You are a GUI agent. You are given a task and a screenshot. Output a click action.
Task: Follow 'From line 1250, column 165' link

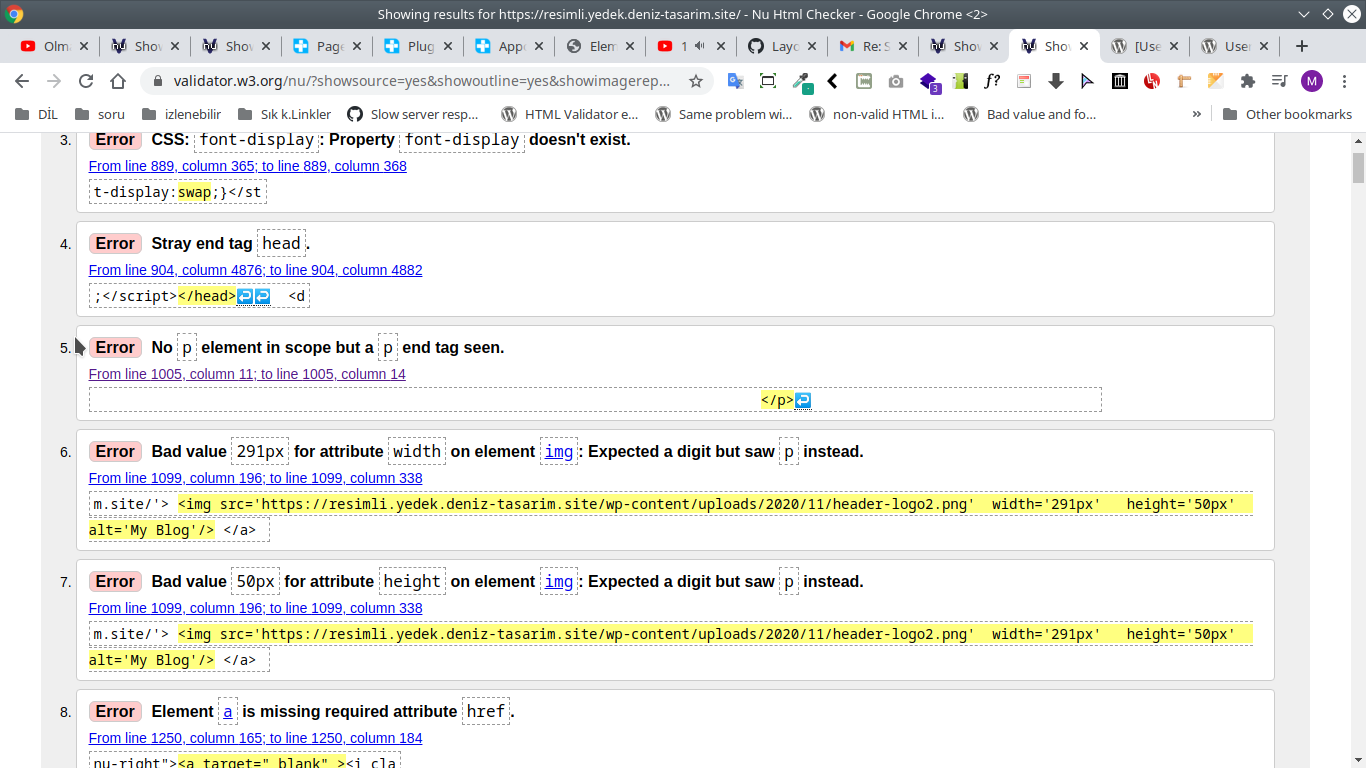(255, 738)
